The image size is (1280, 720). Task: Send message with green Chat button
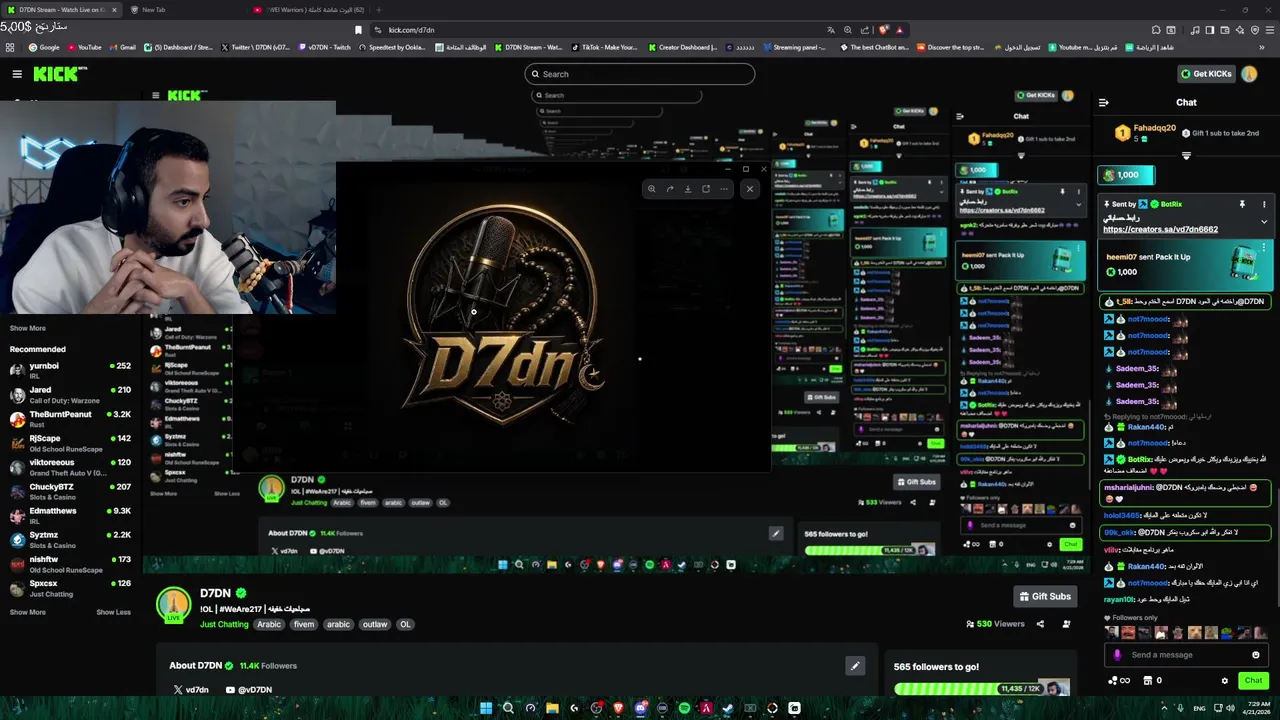click(1253, 681)
